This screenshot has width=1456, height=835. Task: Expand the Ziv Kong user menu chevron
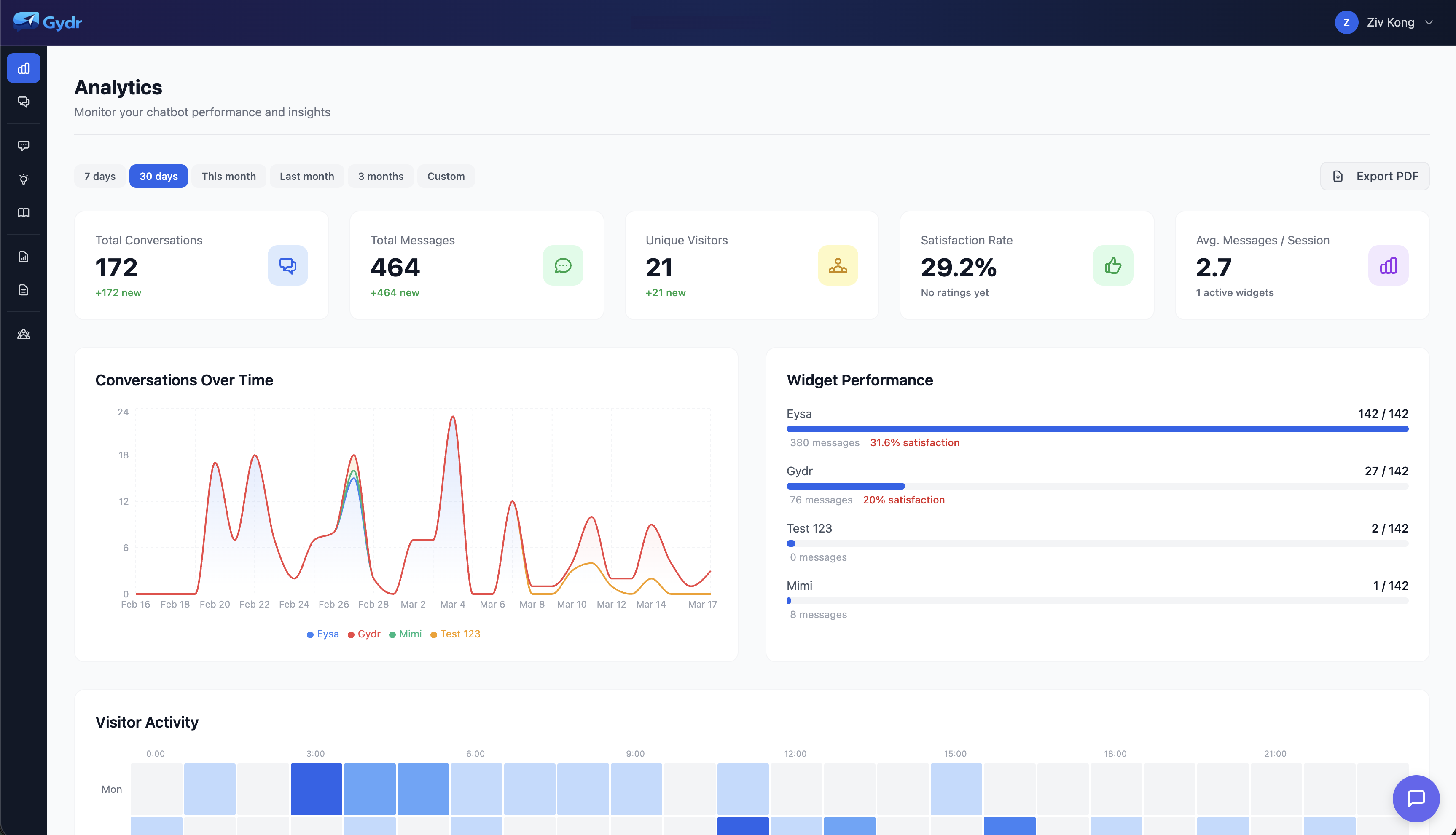pyautogui.click(x=1429, y=22)
